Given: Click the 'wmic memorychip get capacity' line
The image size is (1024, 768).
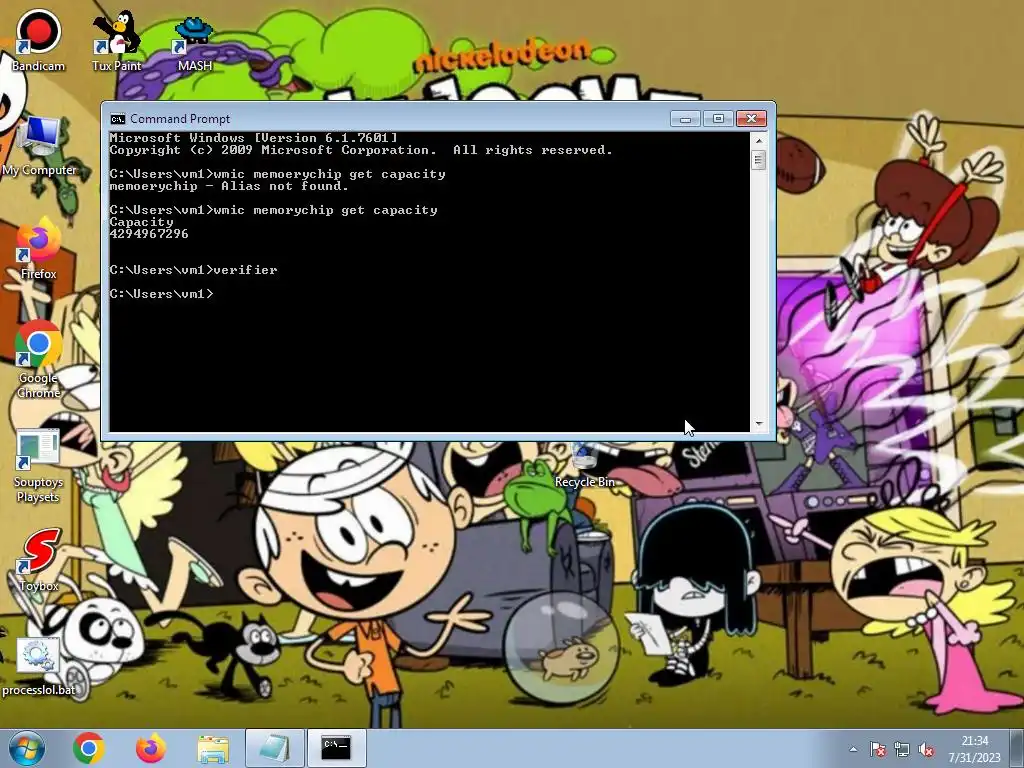Looking at the screenshot, I should point(273,210).
